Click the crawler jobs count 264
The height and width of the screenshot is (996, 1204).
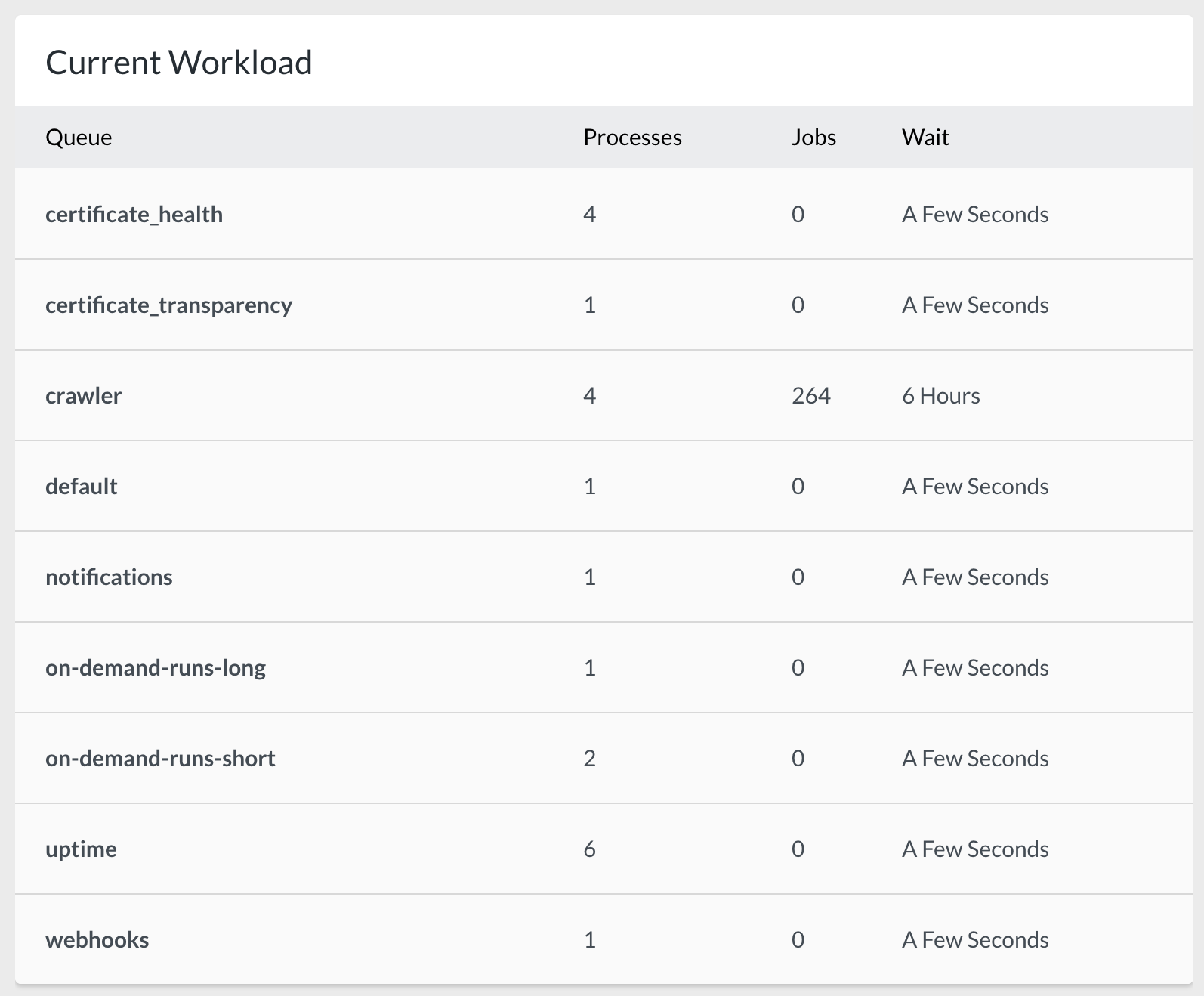pyautogui.click(x=811, y=396)
